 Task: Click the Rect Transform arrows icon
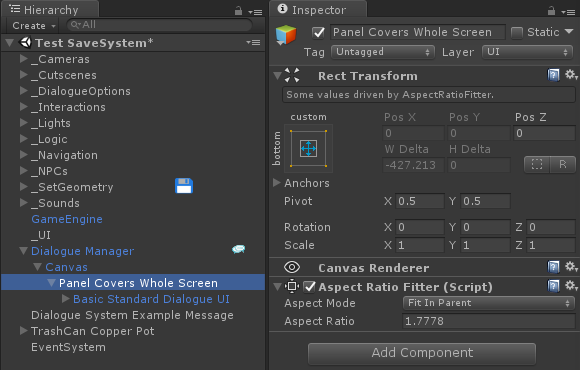292,75
